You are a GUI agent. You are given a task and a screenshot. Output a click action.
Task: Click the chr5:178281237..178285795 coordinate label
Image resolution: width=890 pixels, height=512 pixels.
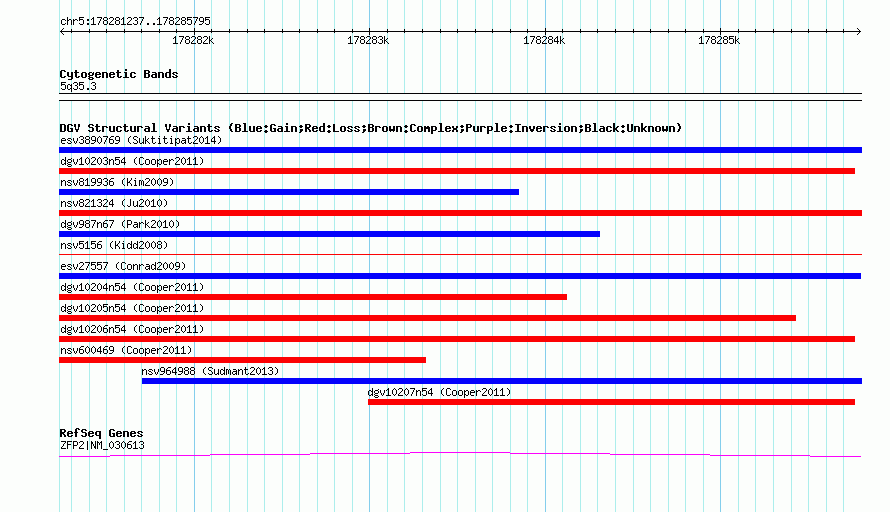(135, 21)
